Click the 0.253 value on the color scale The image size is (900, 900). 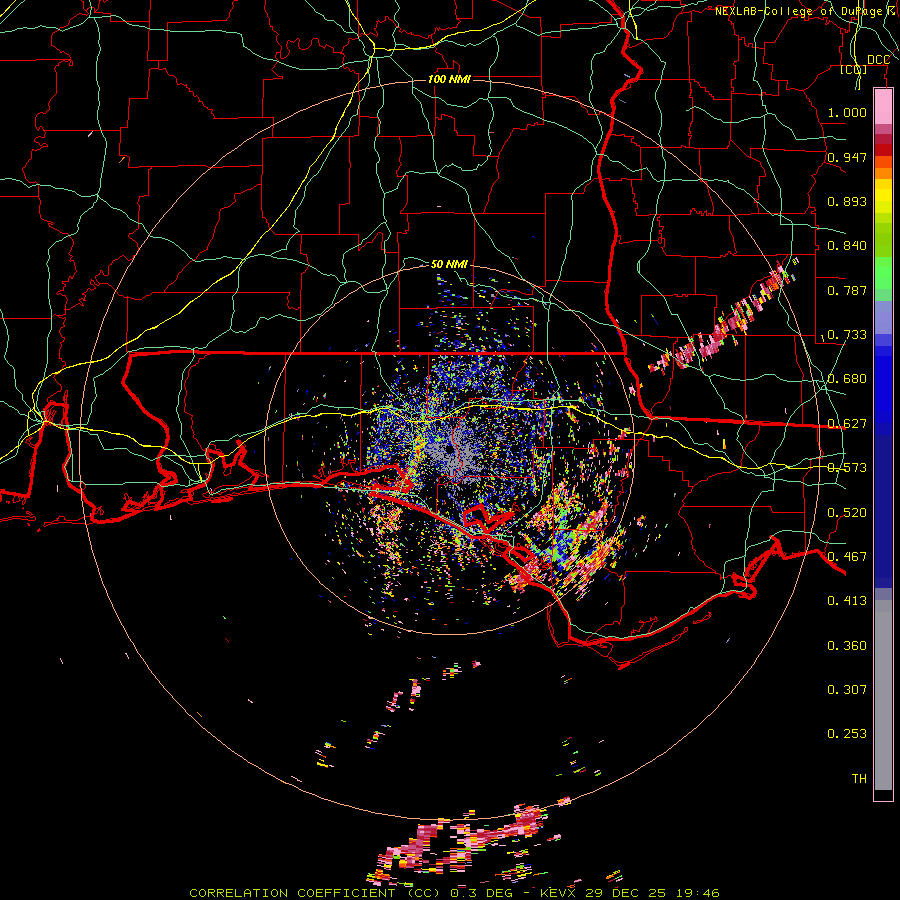click(x=847, y=734)
